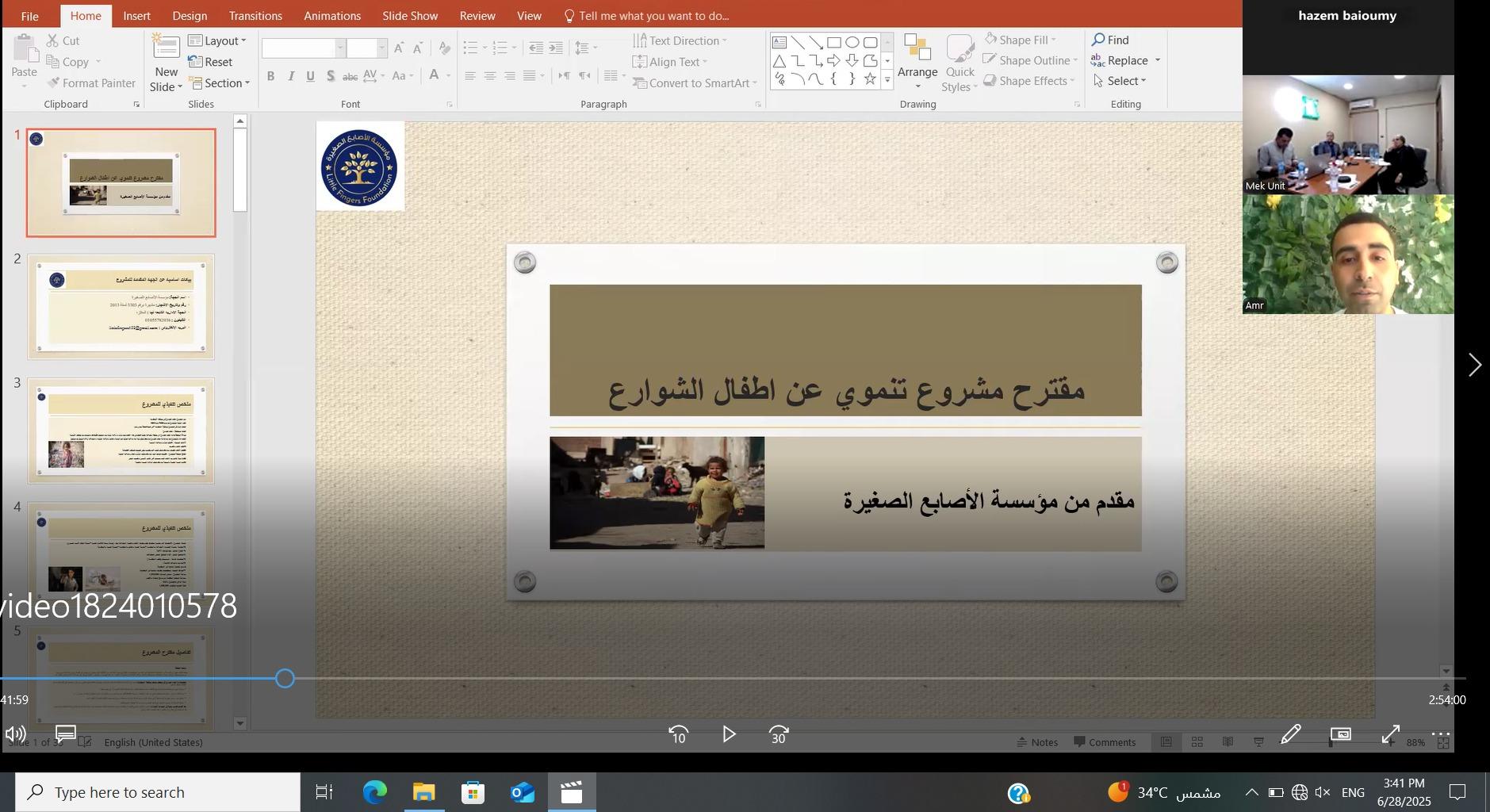Click Decrease List Level icon
The height and width of the screenshot is (812, 1490).
tap(536, 48)
